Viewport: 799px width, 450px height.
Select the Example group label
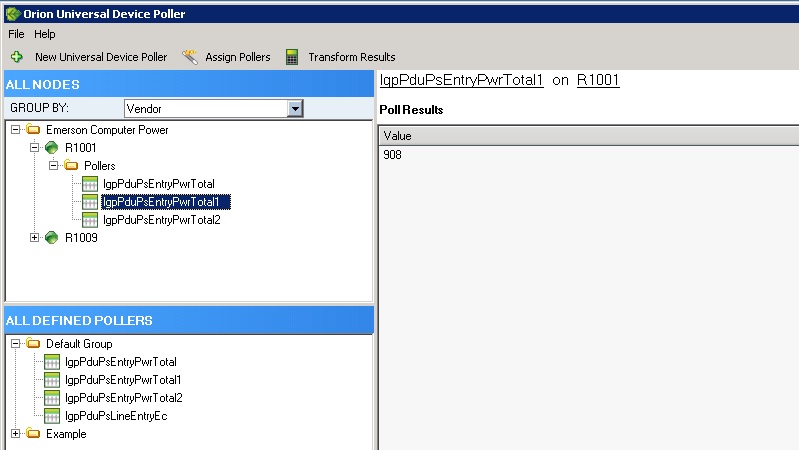(66, 434)
